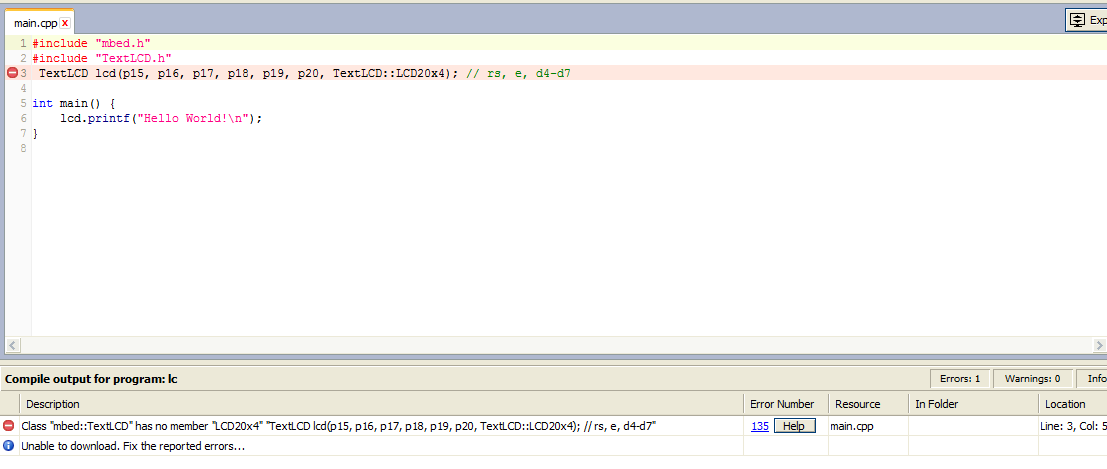
Task: Open the error number 135 link
Action: (760, 426)
